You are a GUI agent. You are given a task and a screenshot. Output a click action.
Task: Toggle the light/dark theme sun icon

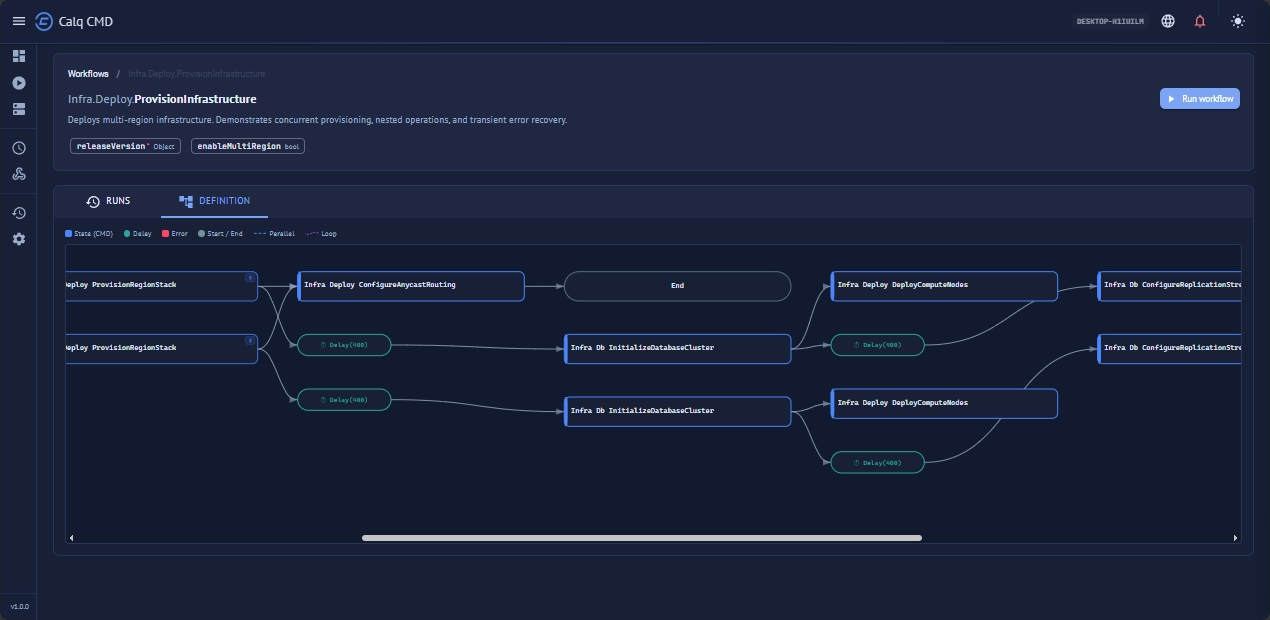[1238, 21]
